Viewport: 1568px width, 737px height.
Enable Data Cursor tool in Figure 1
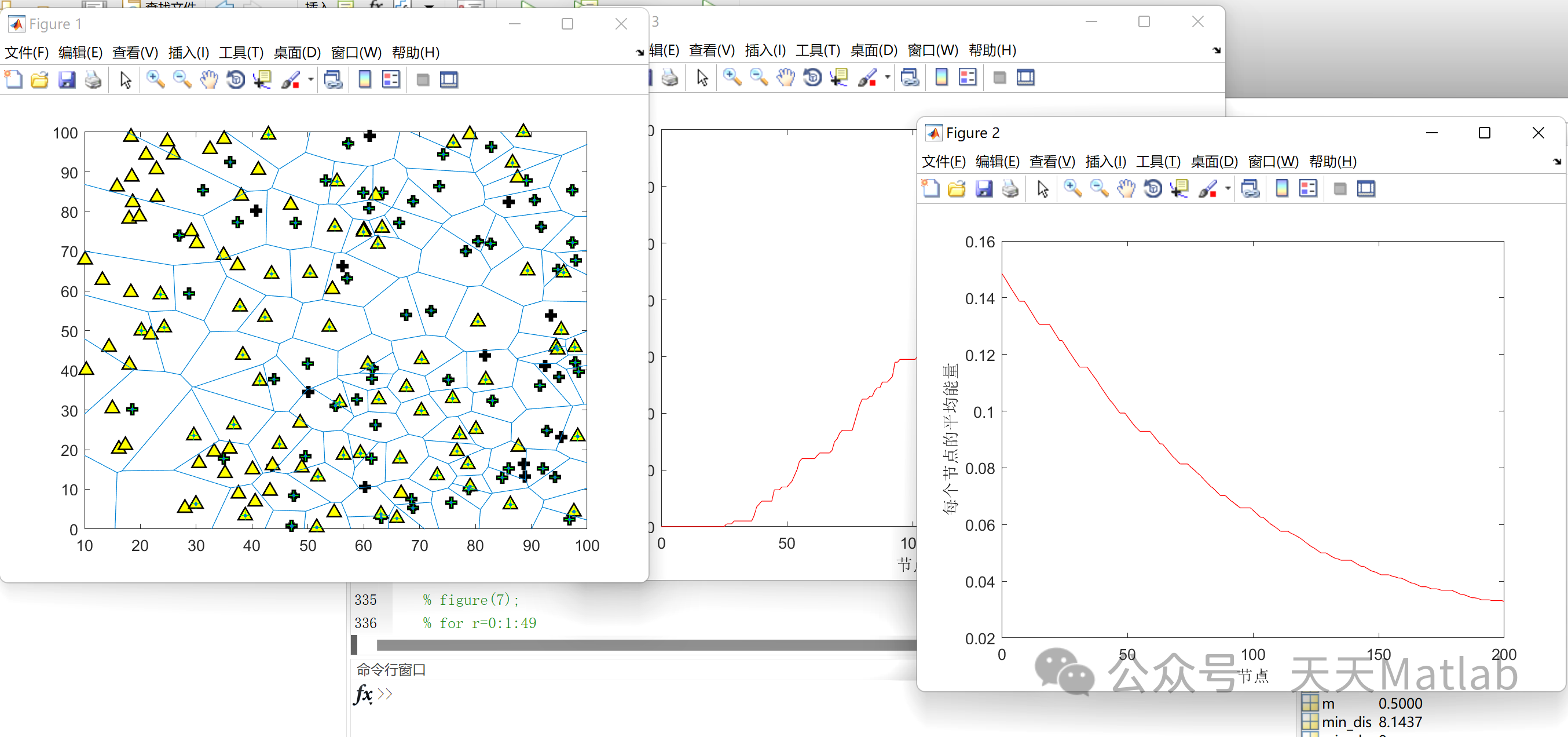coord(262,80)
